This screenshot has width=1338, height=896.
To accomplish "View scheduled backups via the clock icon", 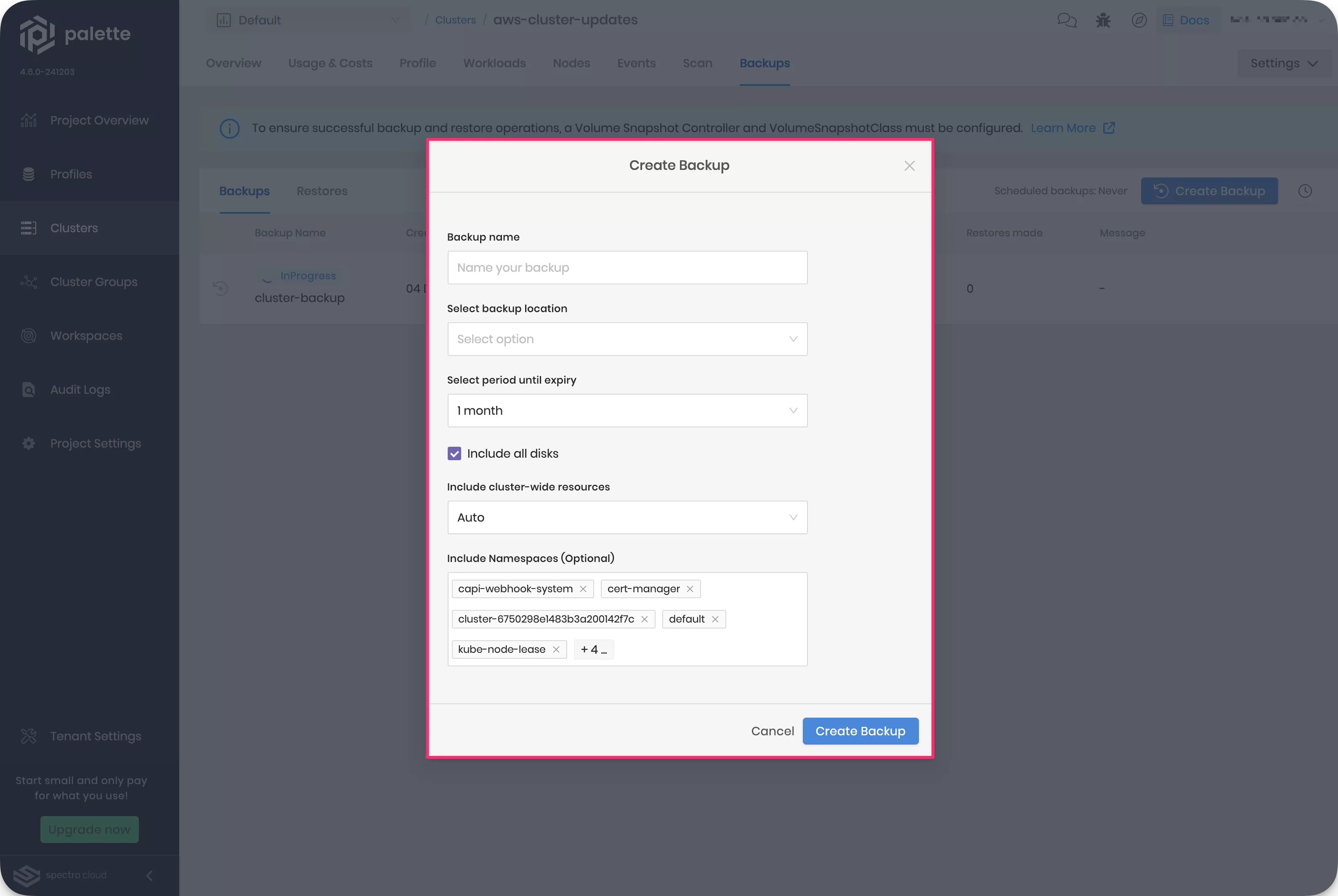I will click(1306, 191).
